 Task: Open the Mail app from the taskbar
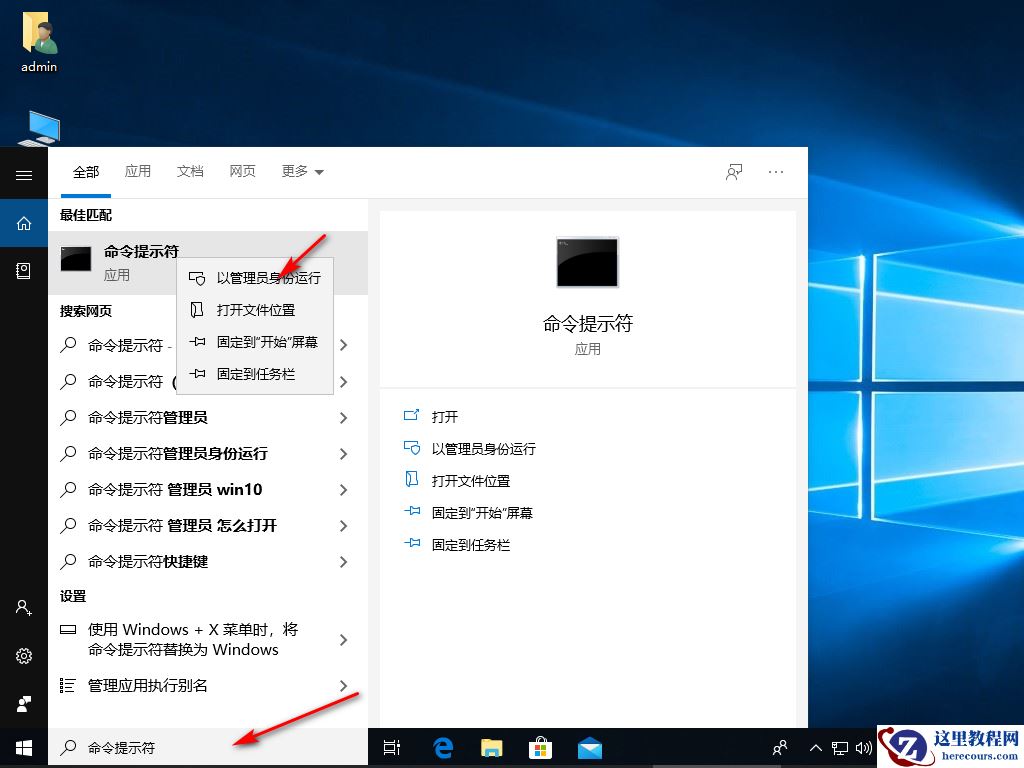tap(590, 747)
